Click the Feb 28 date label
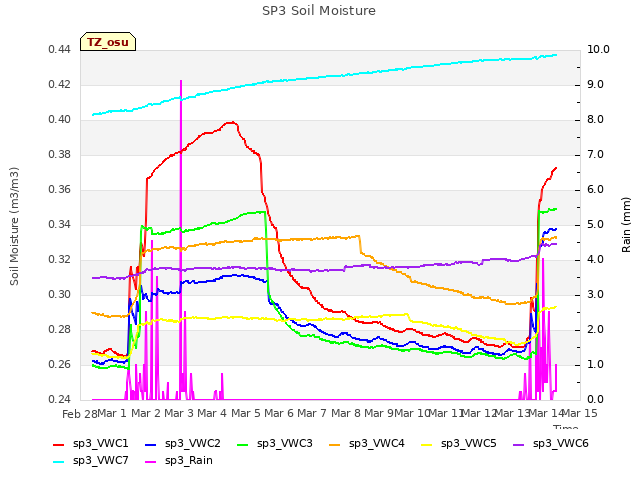Screen dimensions: 640x480 pos(80,414)
